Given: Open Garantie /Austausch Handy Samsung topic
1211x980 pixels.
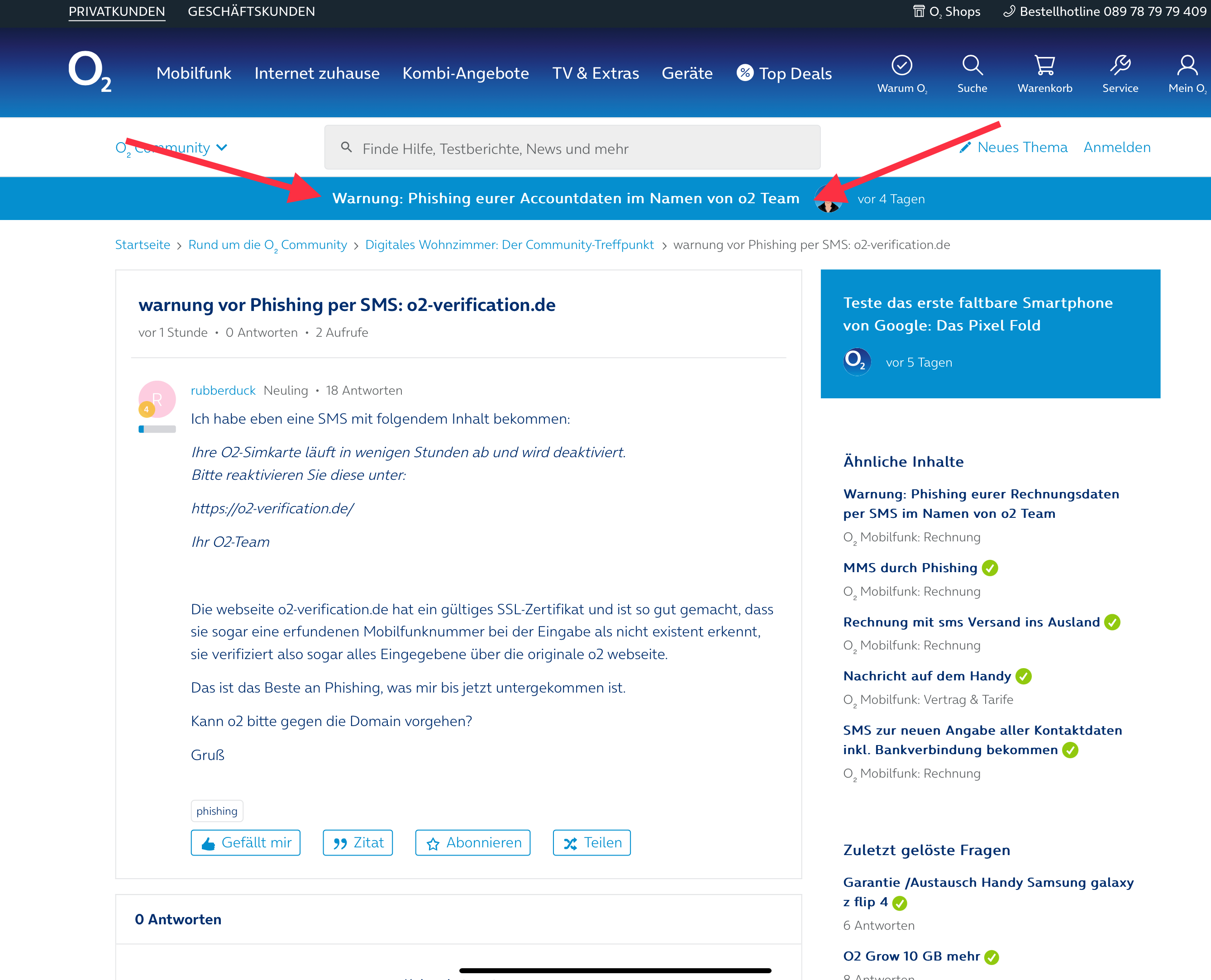Looking at the screenshot, I should click(x=988, y=892).
